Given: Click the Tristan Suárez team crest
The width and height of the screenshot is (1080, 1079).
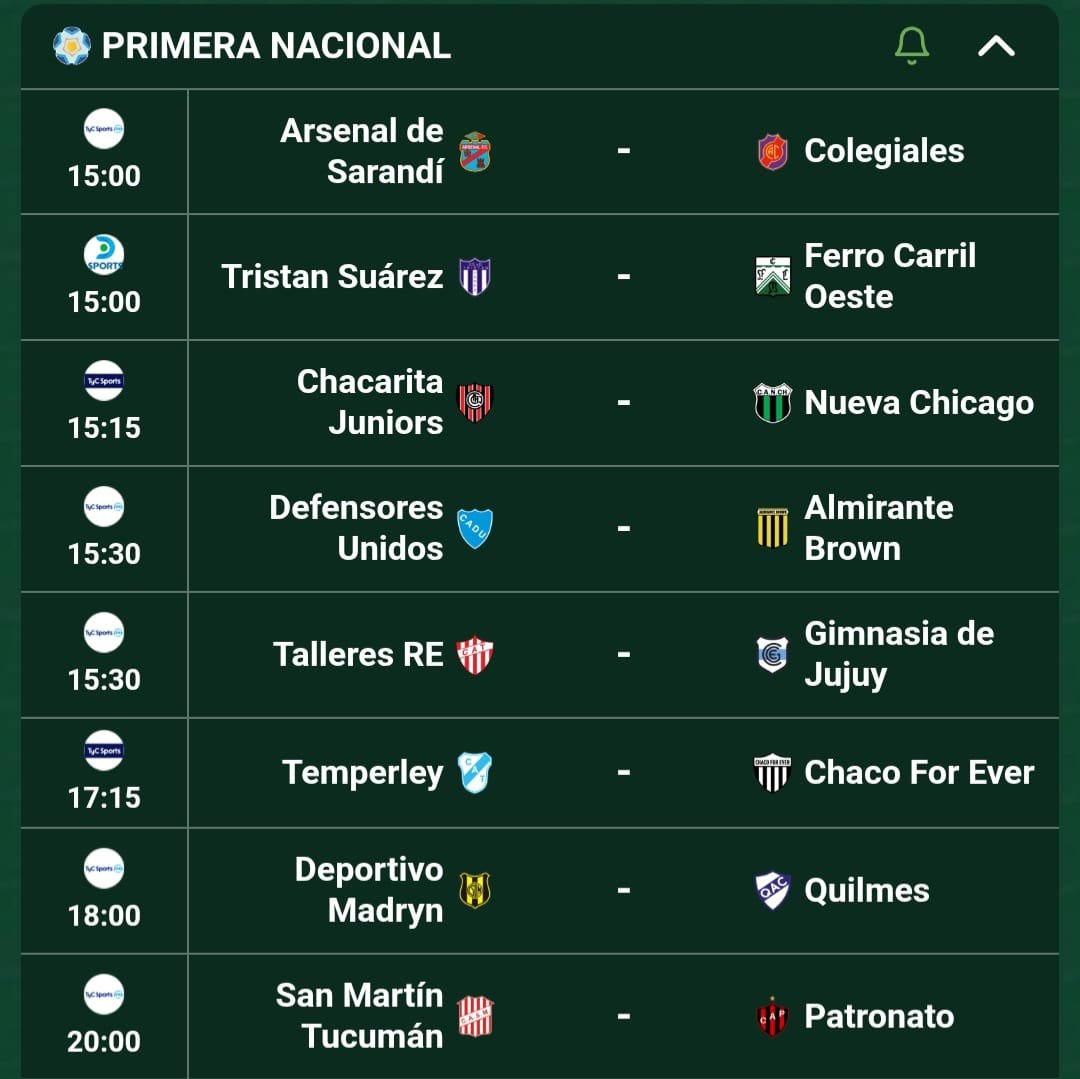Looking at the screenshot, I should point(475,277).
